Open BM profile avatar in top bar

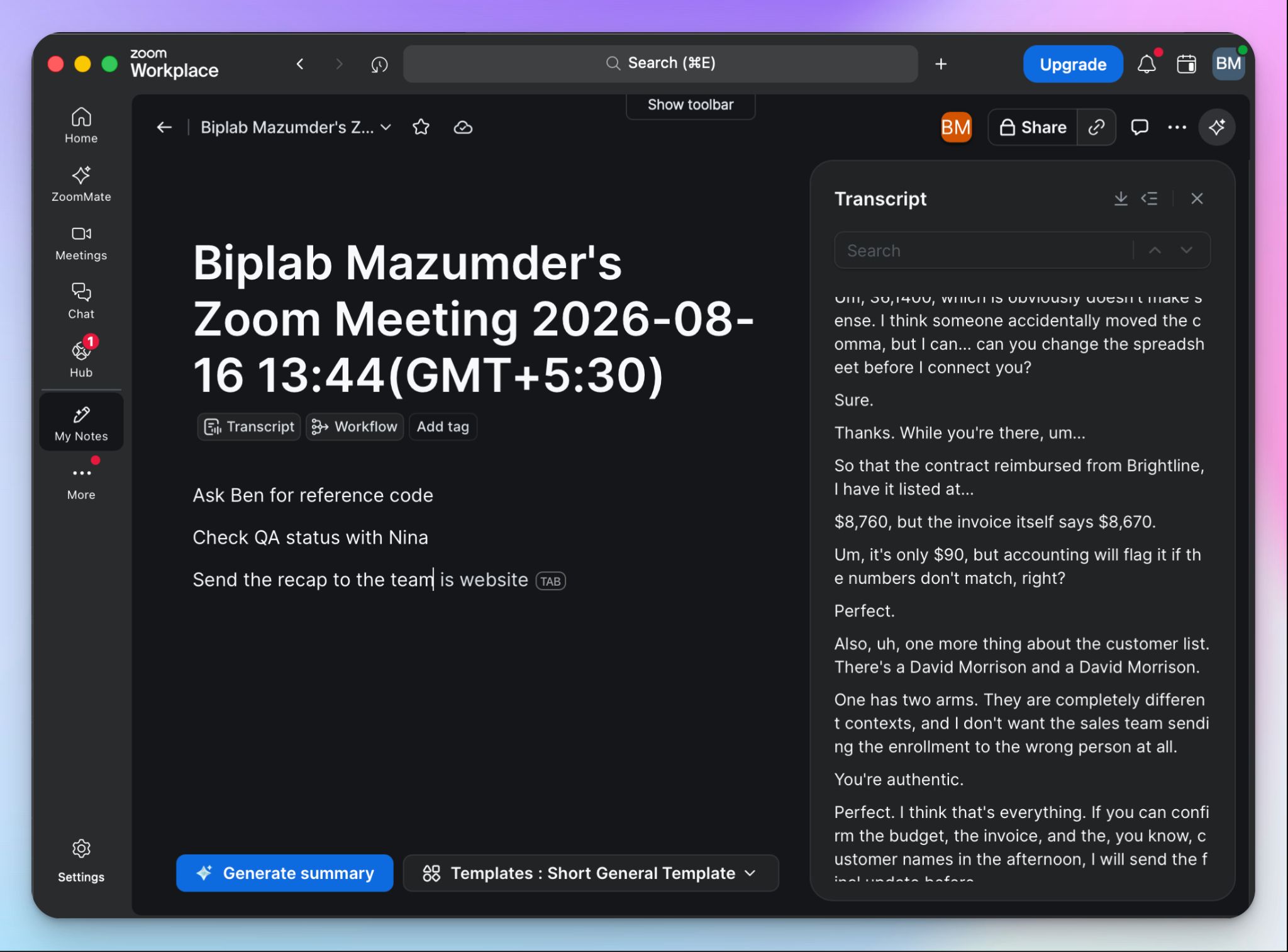pyautogui.click(x=1228, y=64)
